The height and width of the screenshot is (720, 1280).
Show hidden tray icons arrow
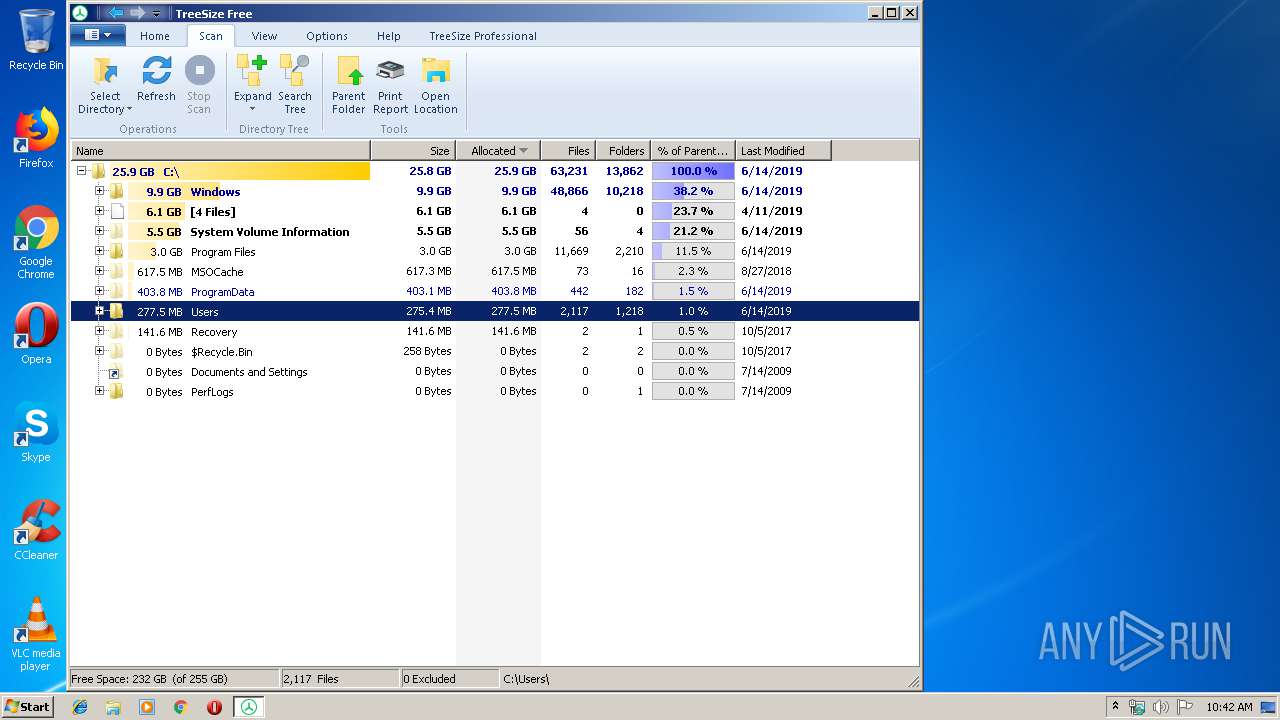[1115, 706]
